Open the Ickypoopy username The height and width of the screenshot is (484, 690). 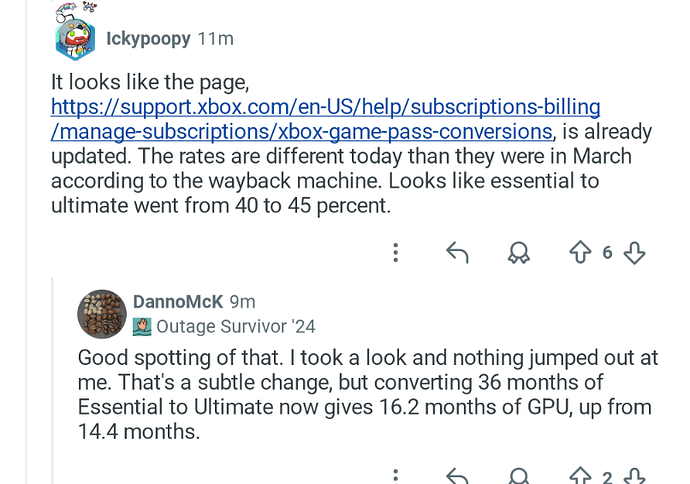tap(148, 39)
